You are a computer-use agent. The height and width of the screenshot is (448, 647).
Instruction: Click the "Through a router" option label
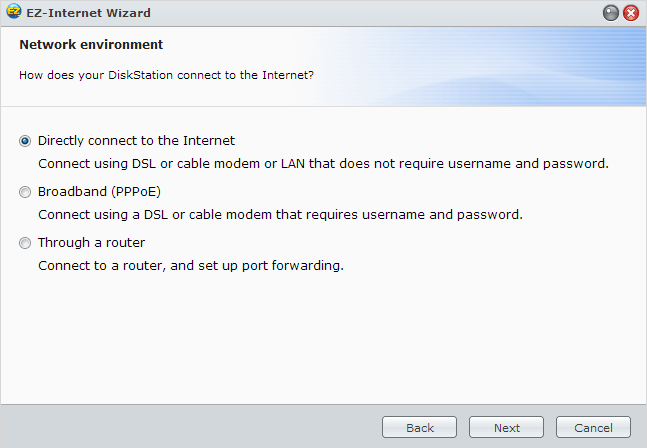91,243
